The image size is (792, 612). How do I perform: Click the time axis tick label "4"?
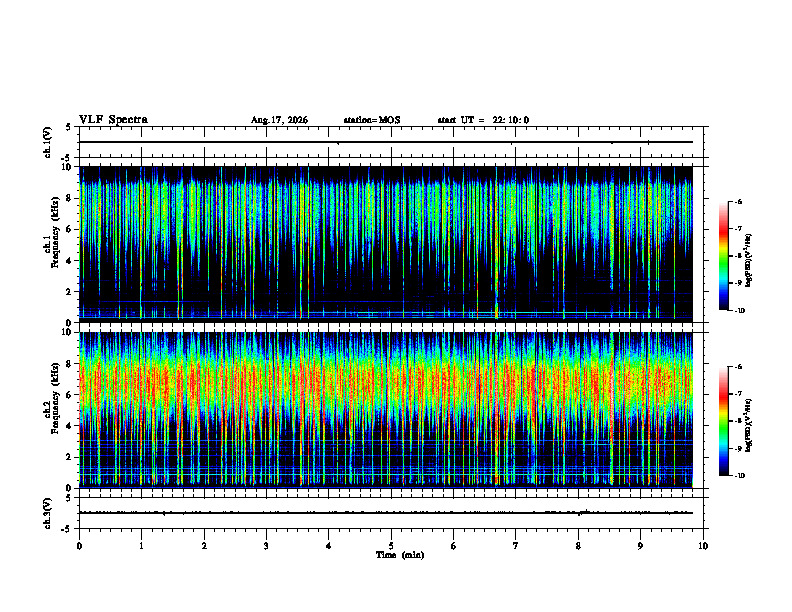click(328, 546)
